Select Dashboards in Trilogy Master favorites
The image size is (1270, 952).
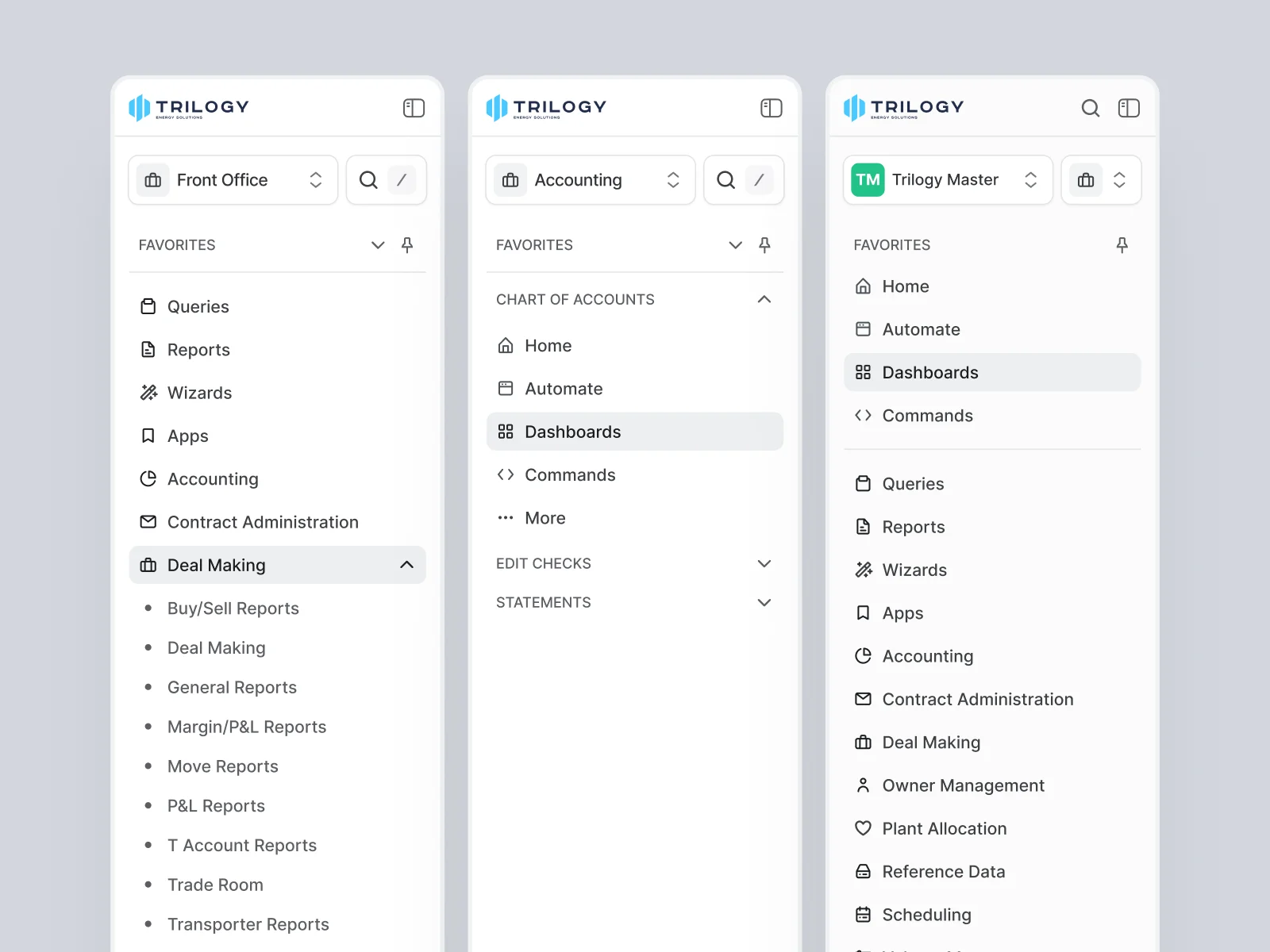992,373
